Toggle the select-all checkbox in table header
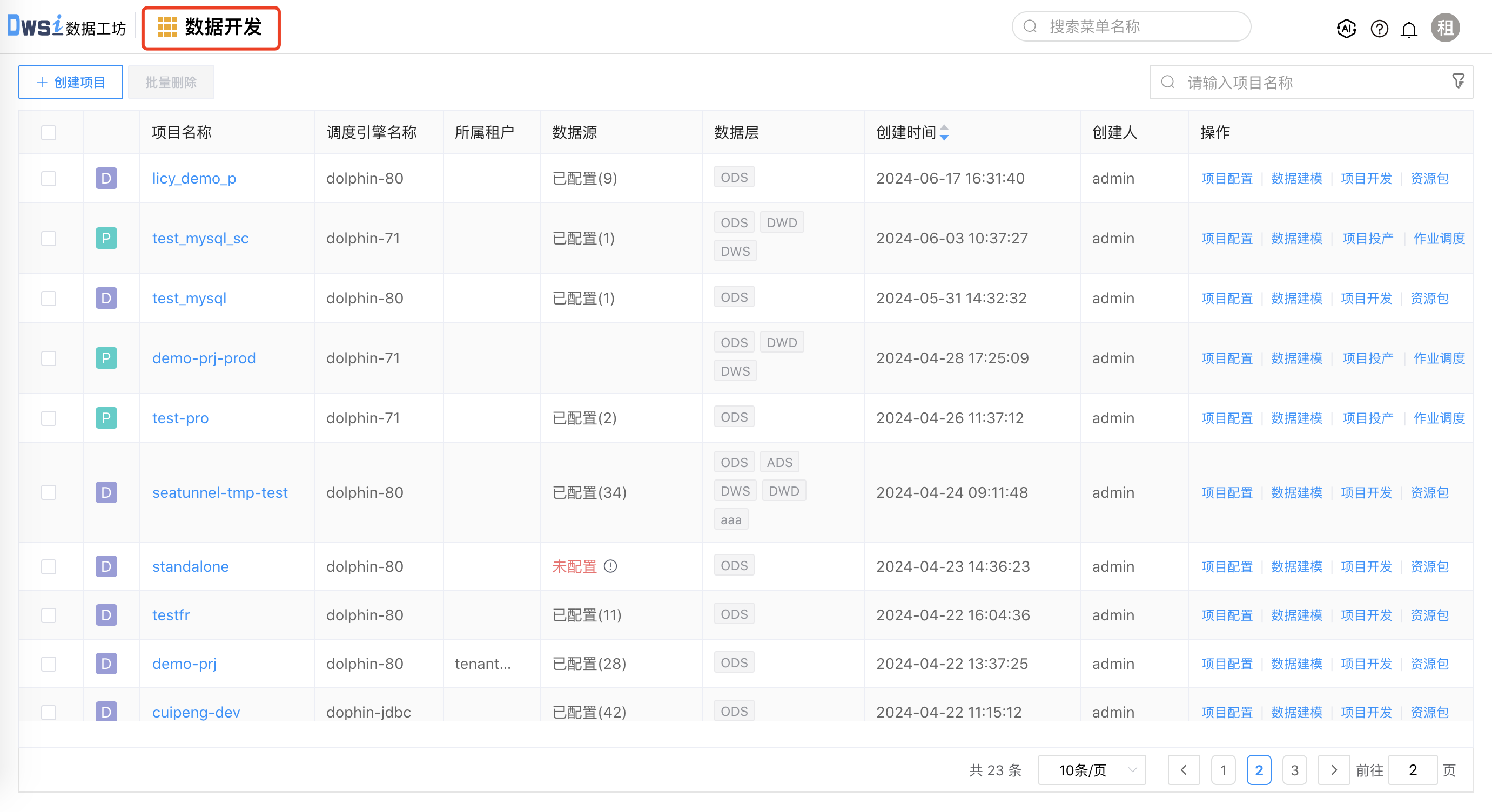The width and height of the screenshot is (1492, 812). pyautogui.click(x=49, y=132)
